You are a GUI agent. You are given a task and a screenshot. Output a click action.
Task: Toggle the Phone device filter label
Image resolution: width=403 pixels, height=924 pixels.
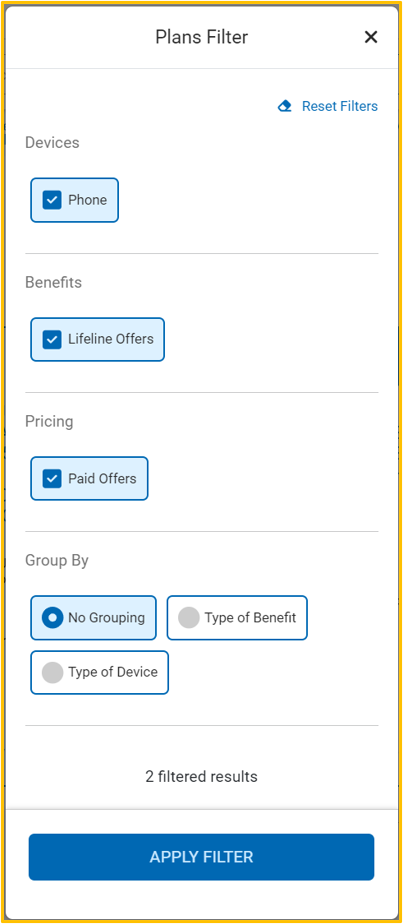88,200
